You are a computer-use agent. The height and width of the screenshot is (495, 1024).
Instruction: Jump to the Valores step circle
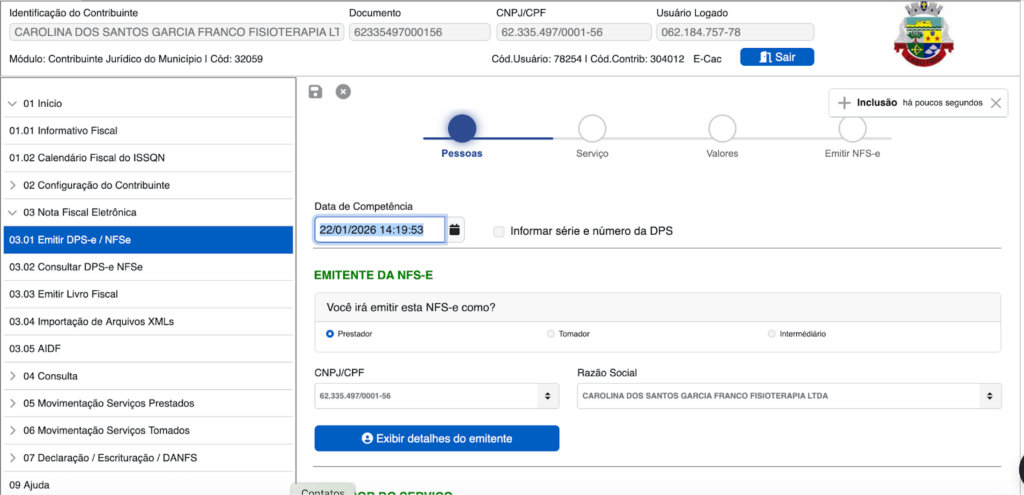pos(722,129)
